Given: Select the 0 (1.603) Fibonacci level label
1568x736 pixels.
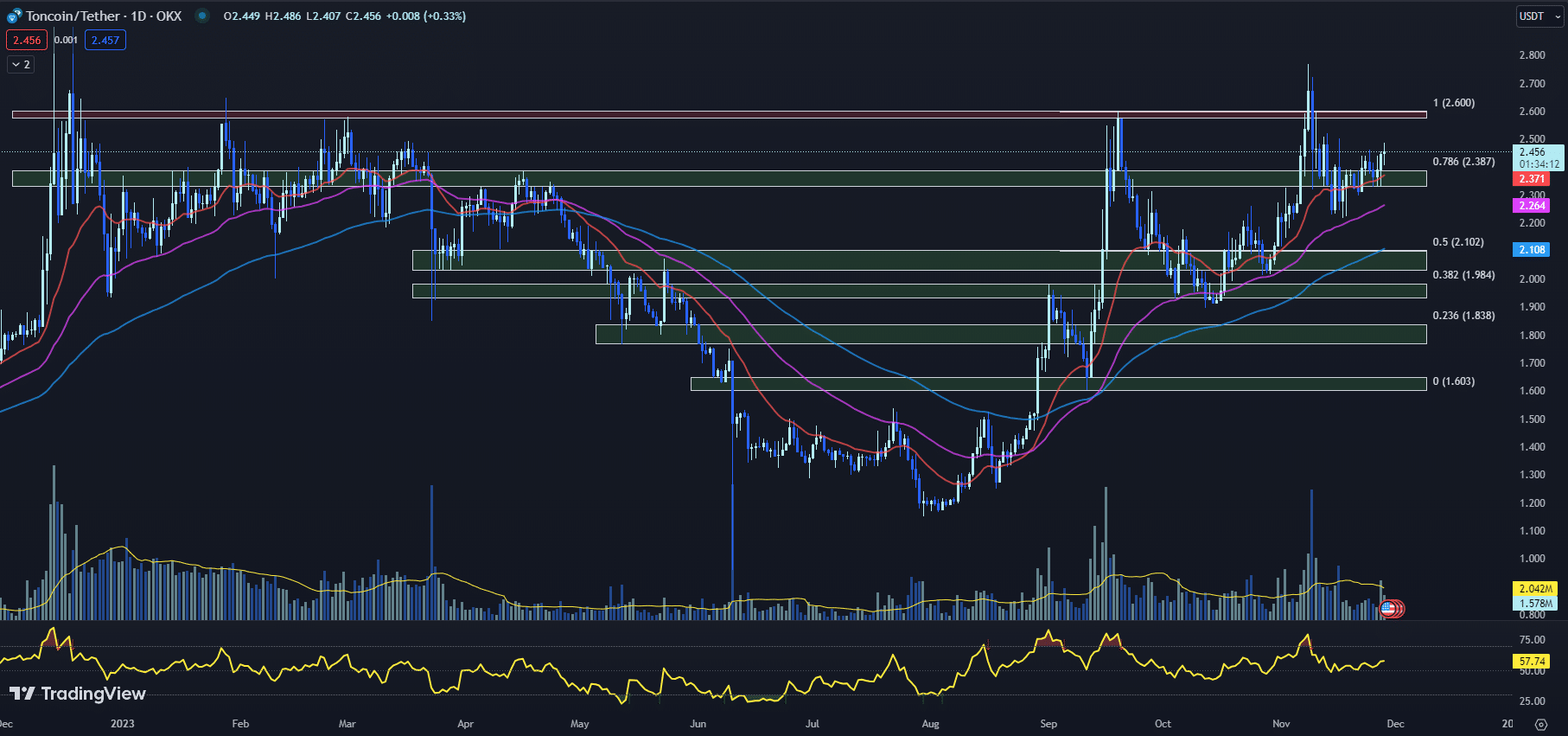Looking at the screenshot, I should [x=1454, y=381].
